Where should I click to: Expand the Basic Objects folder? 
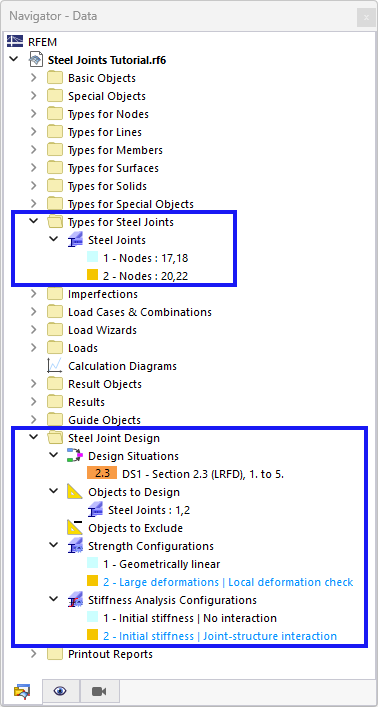pyautogui.click(x=34, y=78)
